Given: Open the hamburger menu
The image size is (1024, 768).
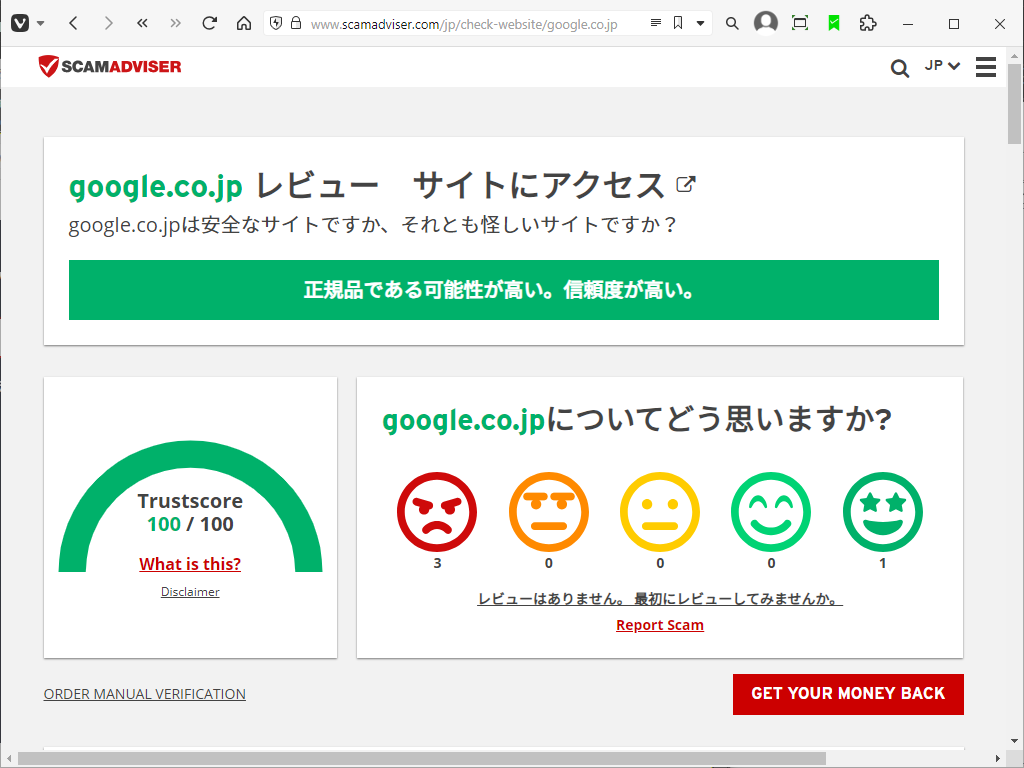Looking at the screenshot, I should 986,67.
